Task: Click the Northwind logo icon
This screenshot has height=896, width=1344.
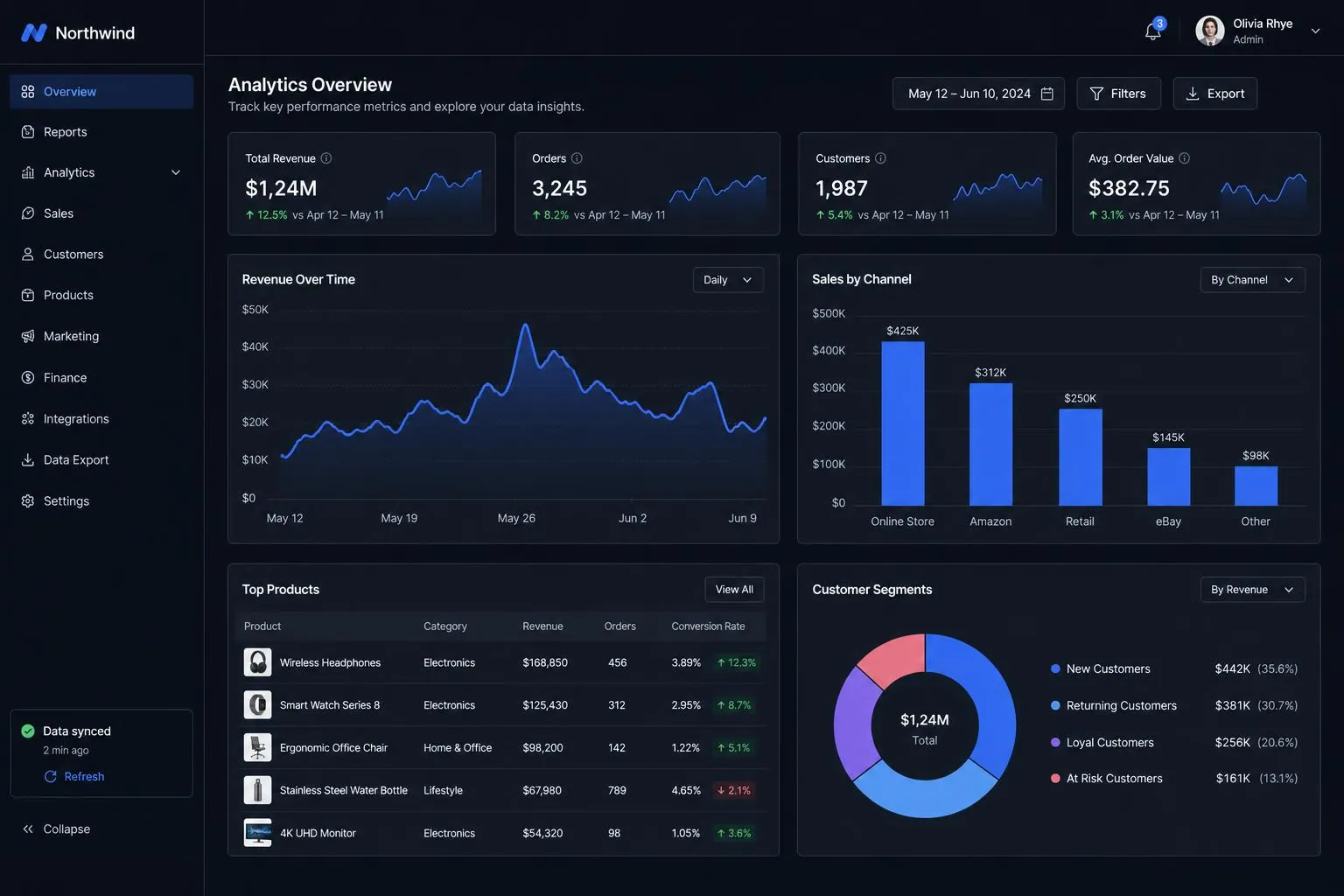Action: 33,32
